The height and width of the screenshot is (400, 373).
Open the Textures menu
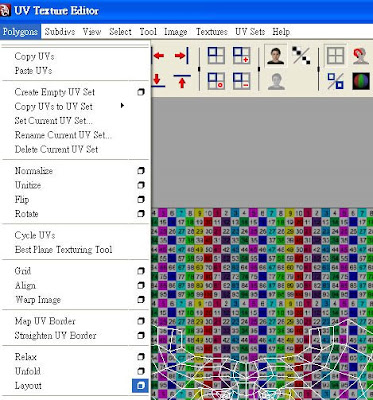tap(212, 32)
